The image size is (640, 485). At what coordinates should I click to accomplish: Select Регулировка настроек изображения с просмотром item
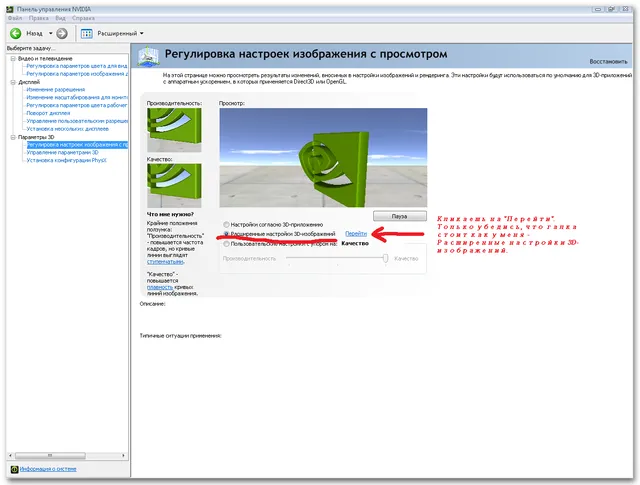tap(77, 145)
